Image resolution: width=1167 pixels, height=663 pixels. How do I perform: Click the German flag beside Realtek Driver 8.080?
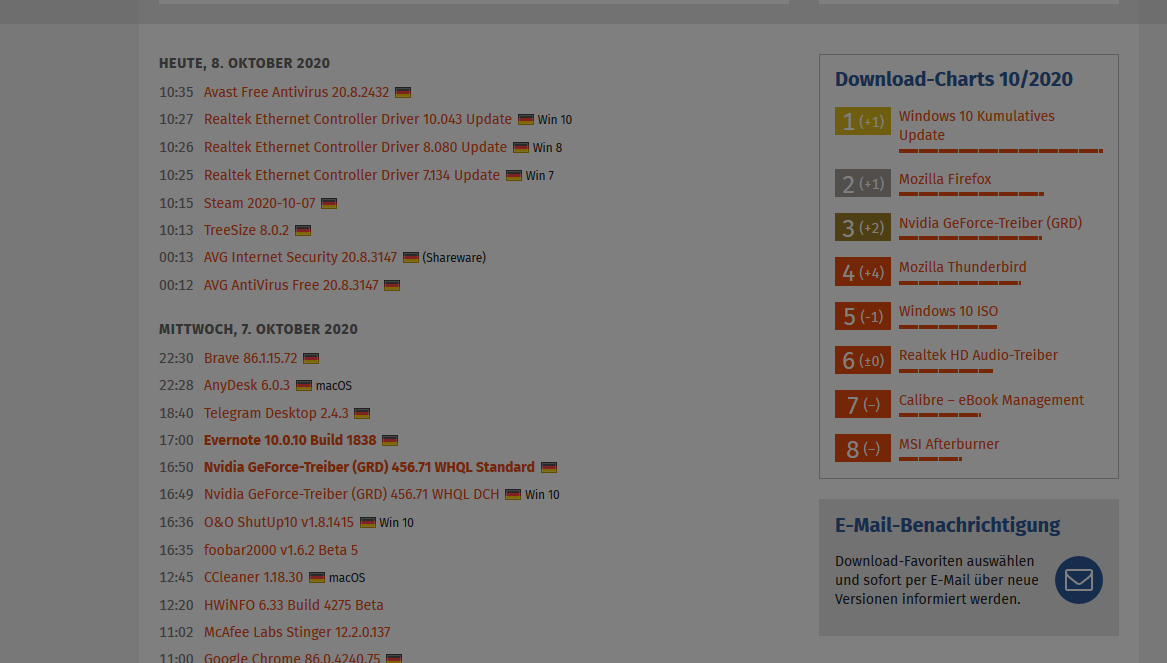coord(521,147)
